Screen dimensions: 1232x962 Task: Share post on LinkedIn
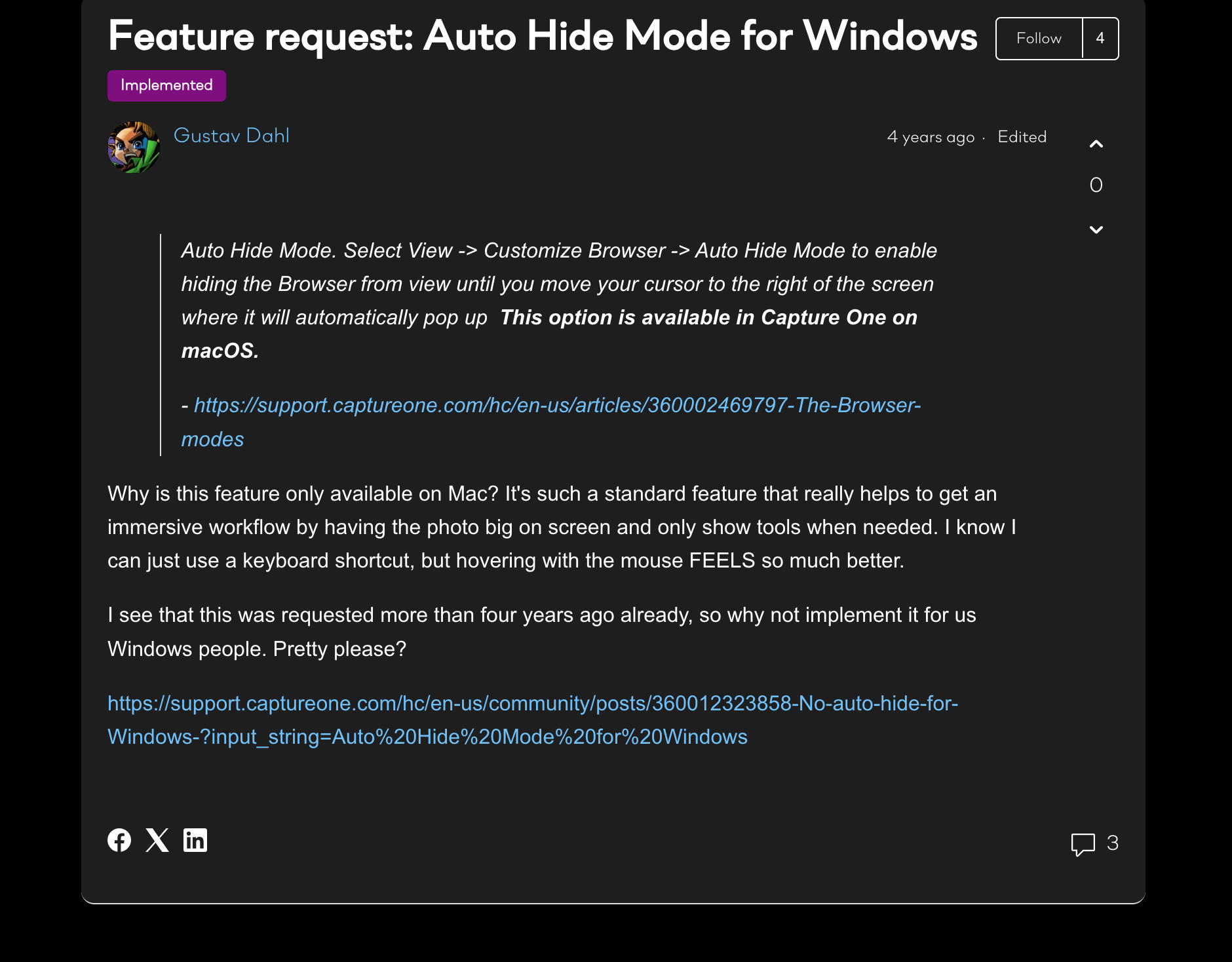pos(195,840)
